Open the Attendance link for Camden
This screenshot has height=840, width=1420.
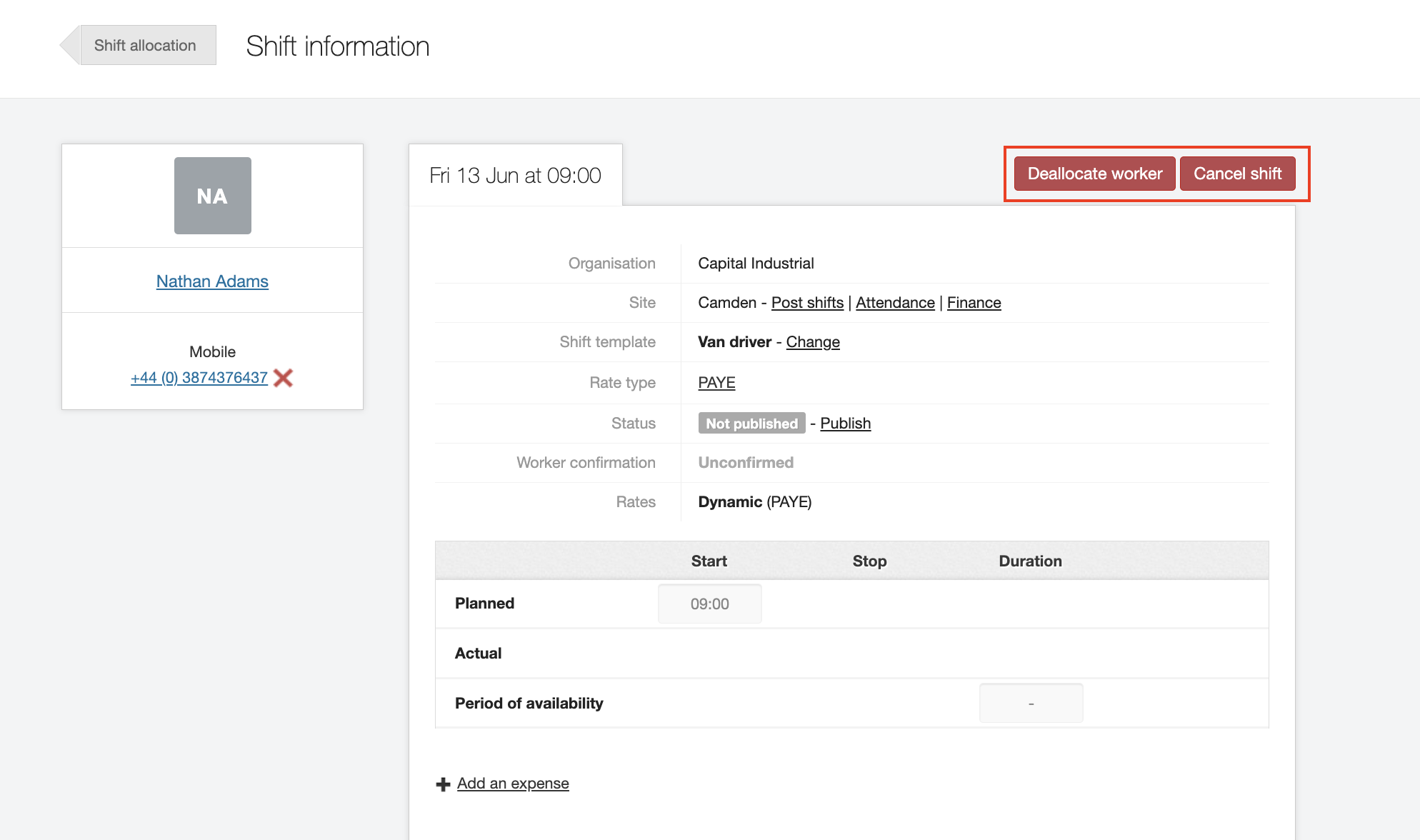[x=895, y=303]
